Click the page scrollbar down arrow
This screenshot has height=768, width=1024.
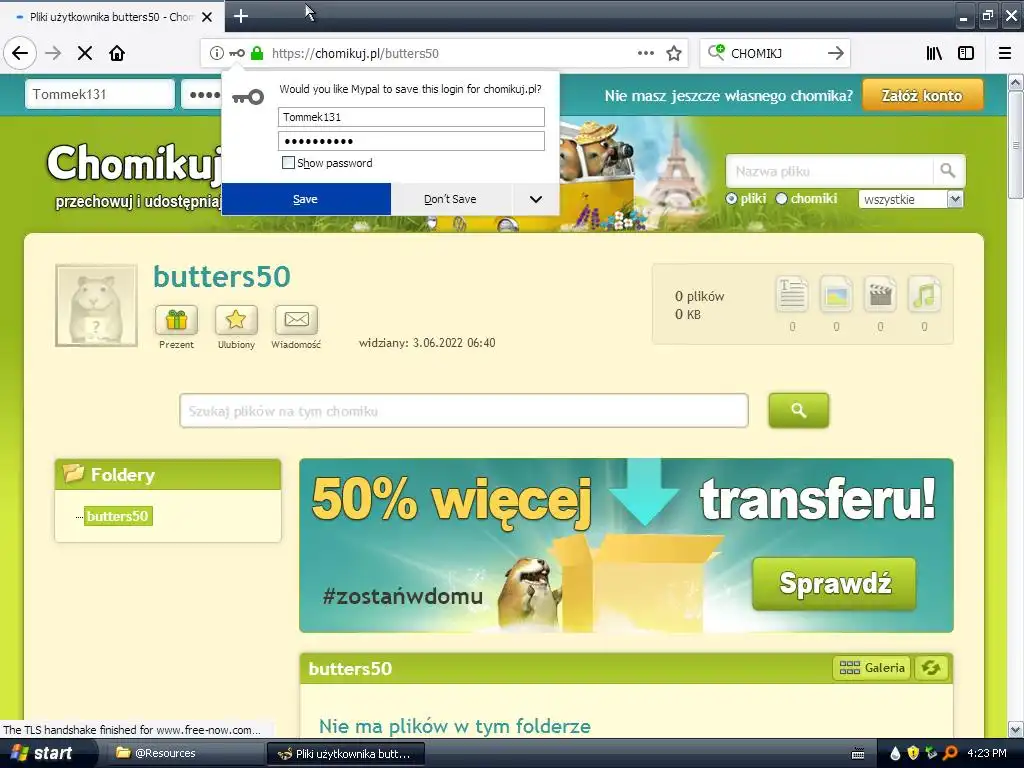click(x=1016, y=729)
